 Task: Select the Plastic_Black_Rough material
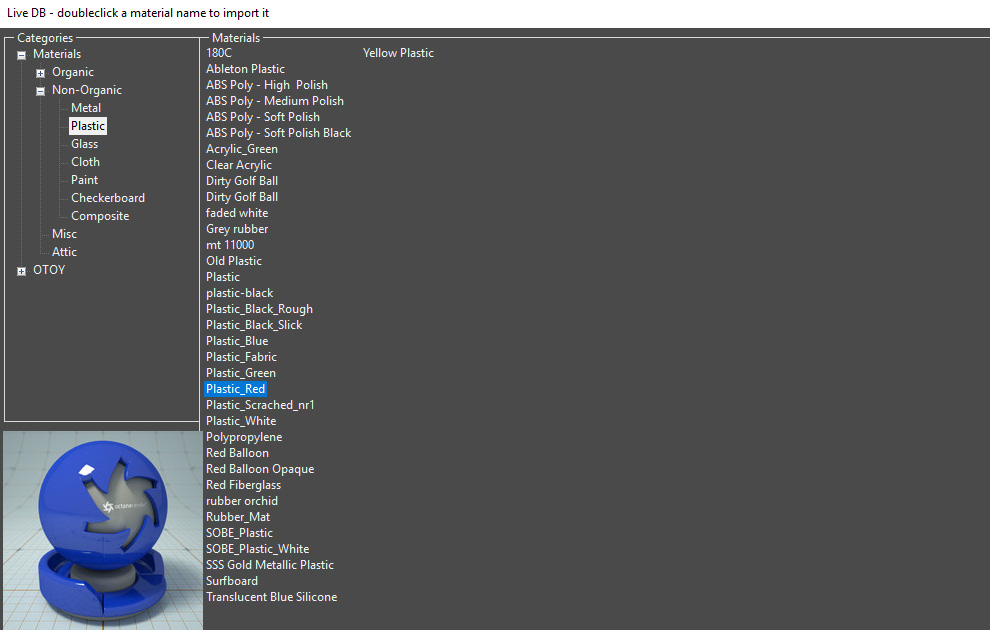click(x=259, y=309)
